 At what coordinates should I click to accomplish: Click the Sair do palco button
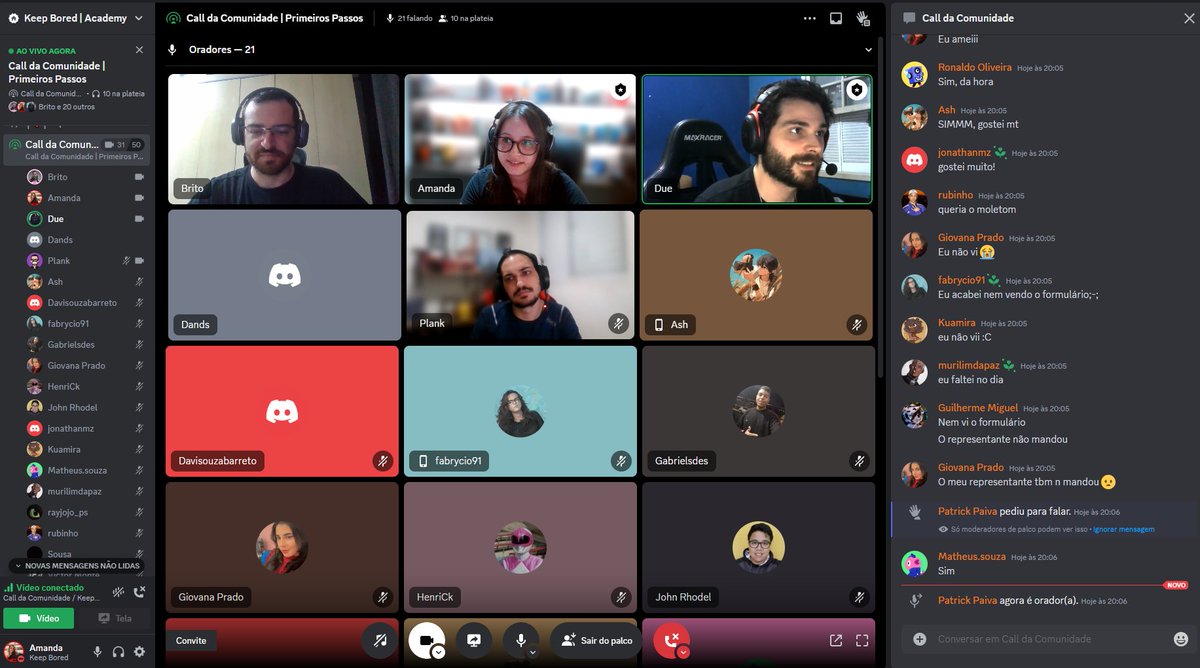coord(596,640)
